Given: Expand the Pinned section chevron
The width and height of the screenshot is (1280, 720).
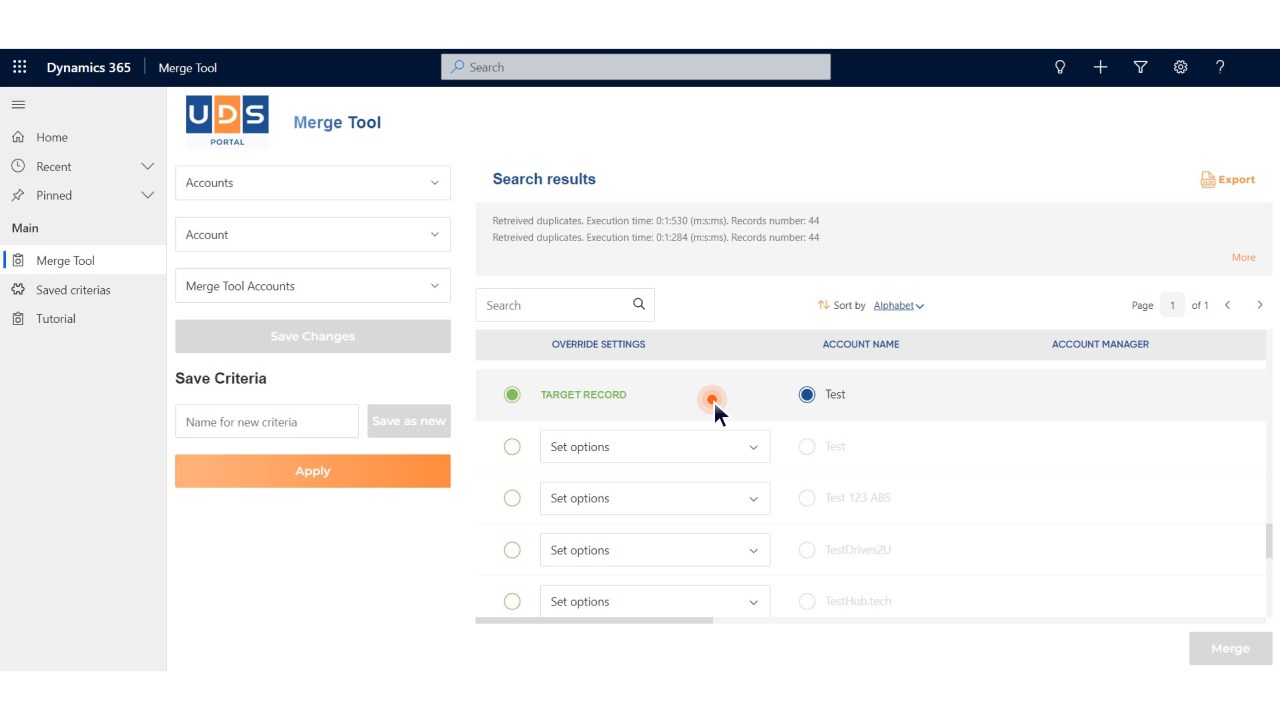Looking at the screenshot, I should tap(148, 195).
